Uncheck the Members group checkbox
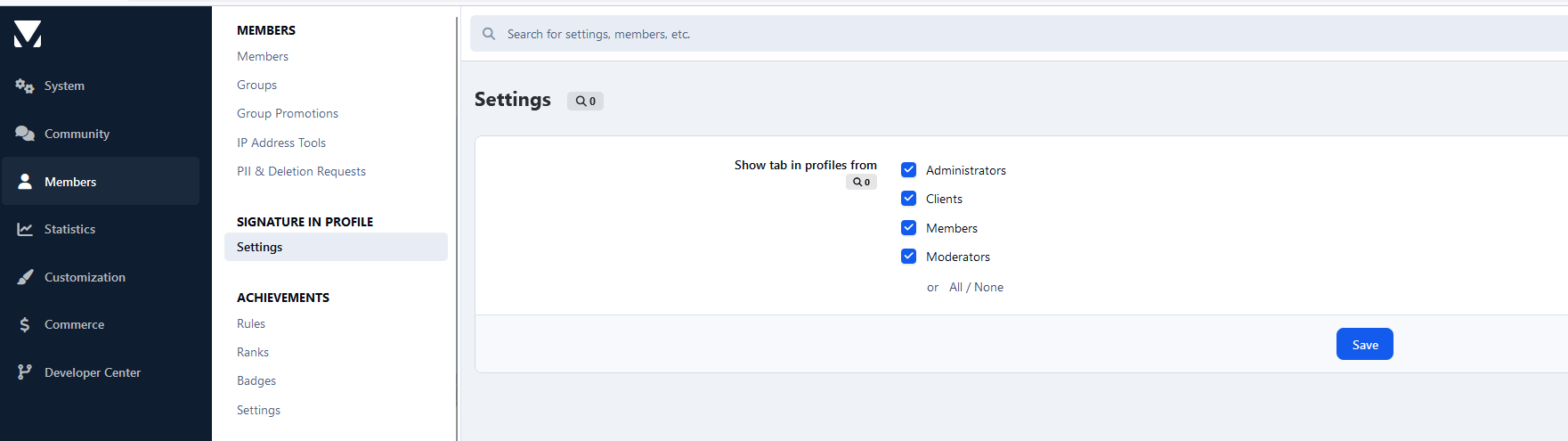Image resolution: width=1568 pixels, height=441 pixels. click(x=908, y=228)
